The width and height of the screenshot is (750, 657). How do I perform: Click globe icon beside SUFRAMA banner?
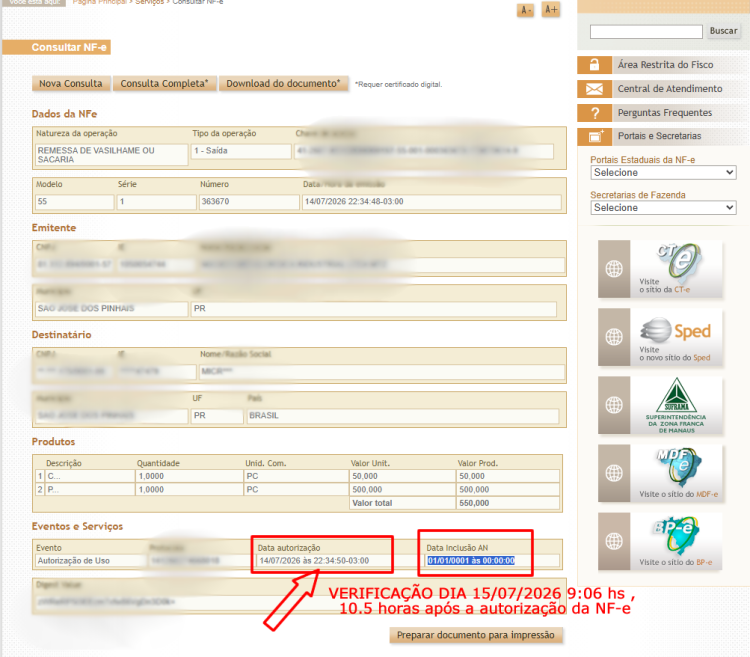[x=614, y=405]
